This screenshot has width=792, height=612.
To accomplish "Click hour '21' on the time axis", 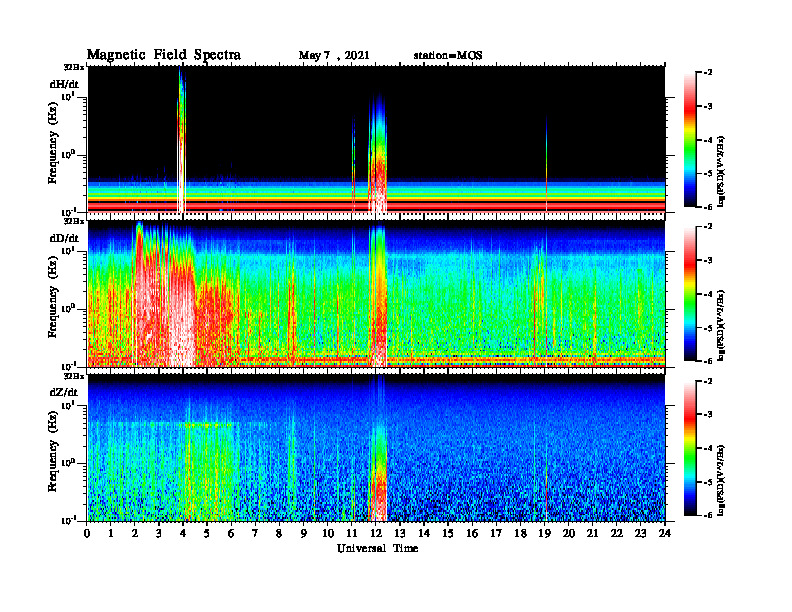I will tap(592, 533).
